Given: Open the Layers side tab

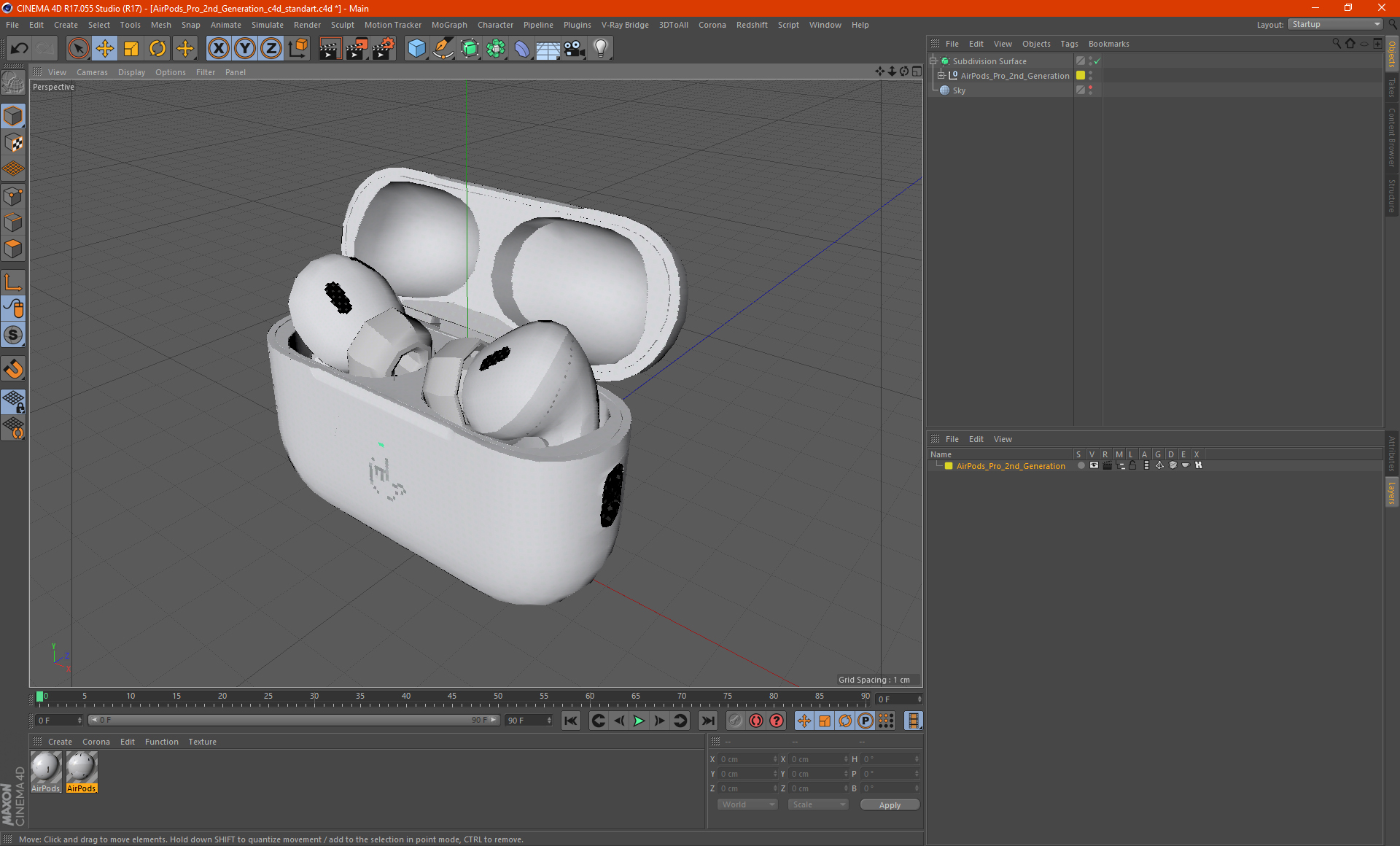Looking at the screenshot, I should (1392, 492).
